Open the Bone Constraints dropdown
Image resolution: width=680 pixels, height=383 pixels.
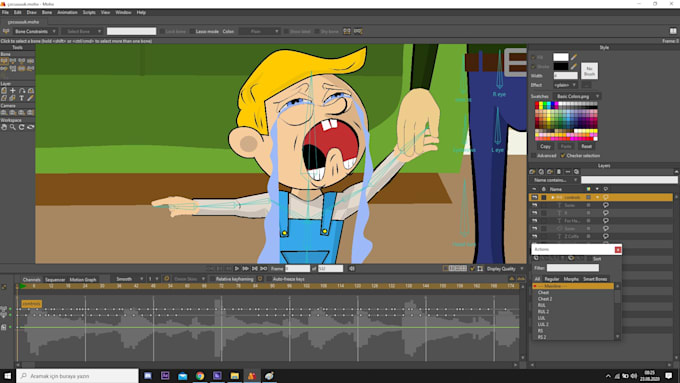click(x=35, y=31)
